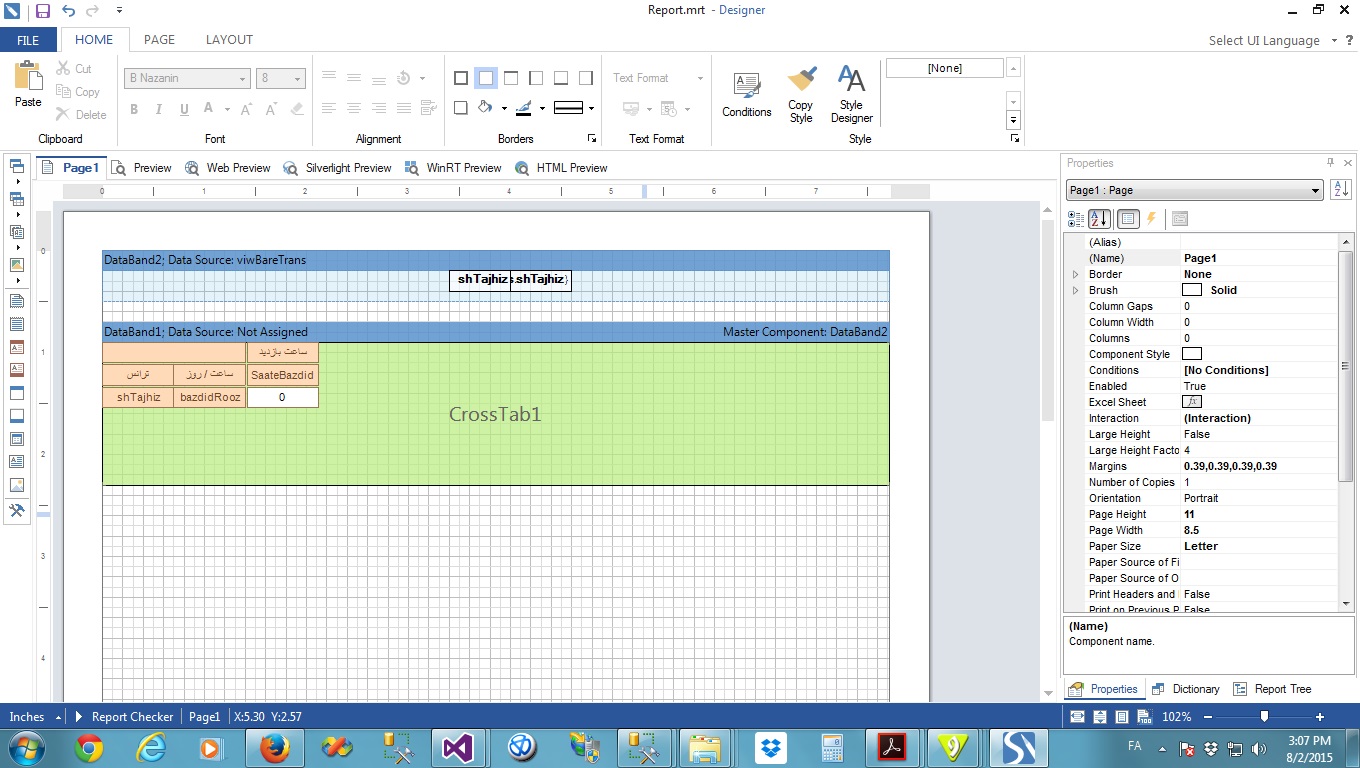The width and height of the screenshot is (1360, 768).
Task: Click the Web Preview tab button
Action: 227,168
